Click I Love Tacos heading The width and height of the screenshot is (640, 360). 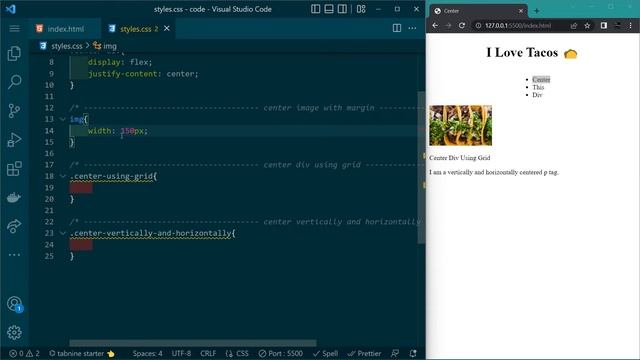click(x=532, y=53)
